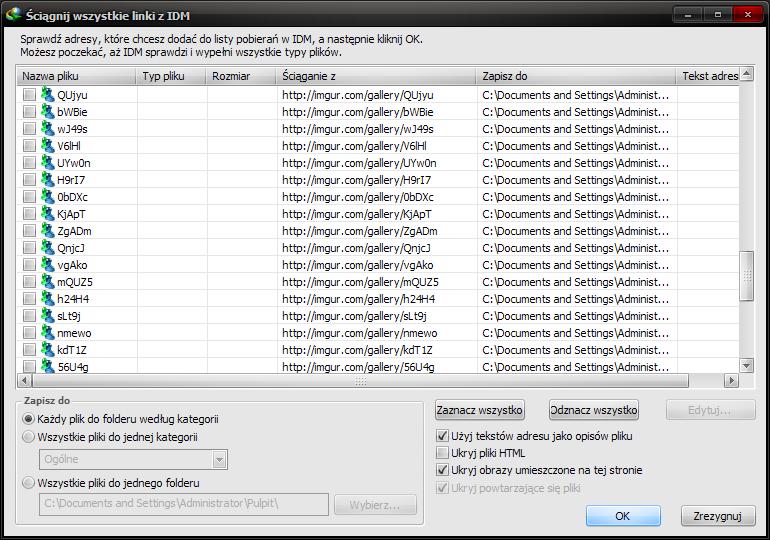The width and height of the screenshot is (770, 540).
Task: Click the file icon next to kdT1Z
Action: click(x=48, y=350)
